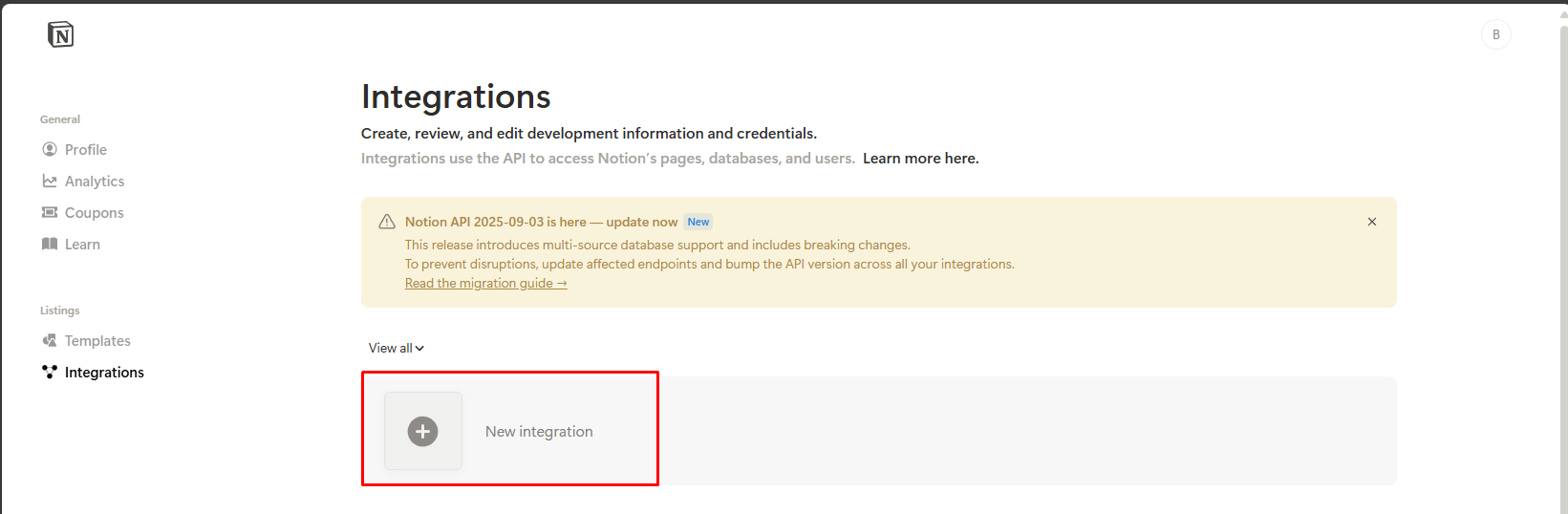Click the plus icon for new integration
1568x514 pixels.
point(423,431)
